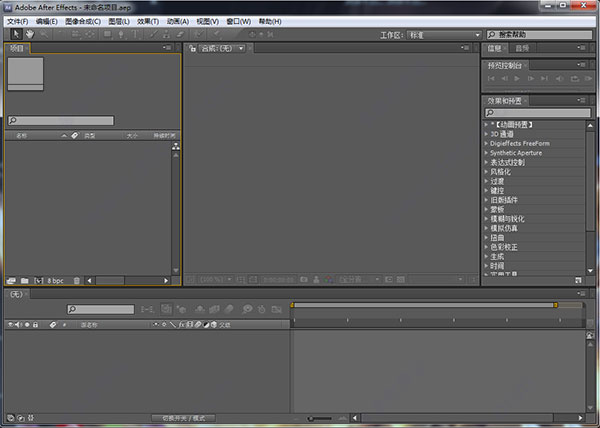The height and width of the screenshot is (428, 600).
Task: Jump to first frame in preview controls
Action: [491, 78]
